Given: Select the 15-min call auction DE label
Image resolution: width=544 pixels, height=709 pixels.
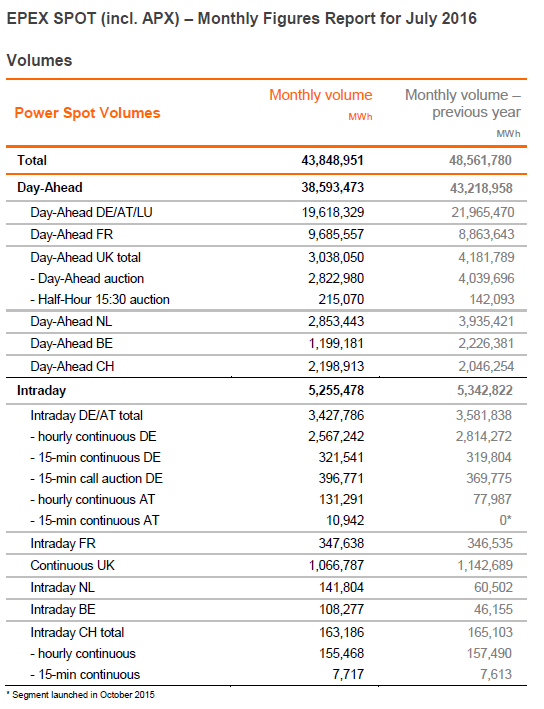Looking at the screenshot, I should pos(96,478).
